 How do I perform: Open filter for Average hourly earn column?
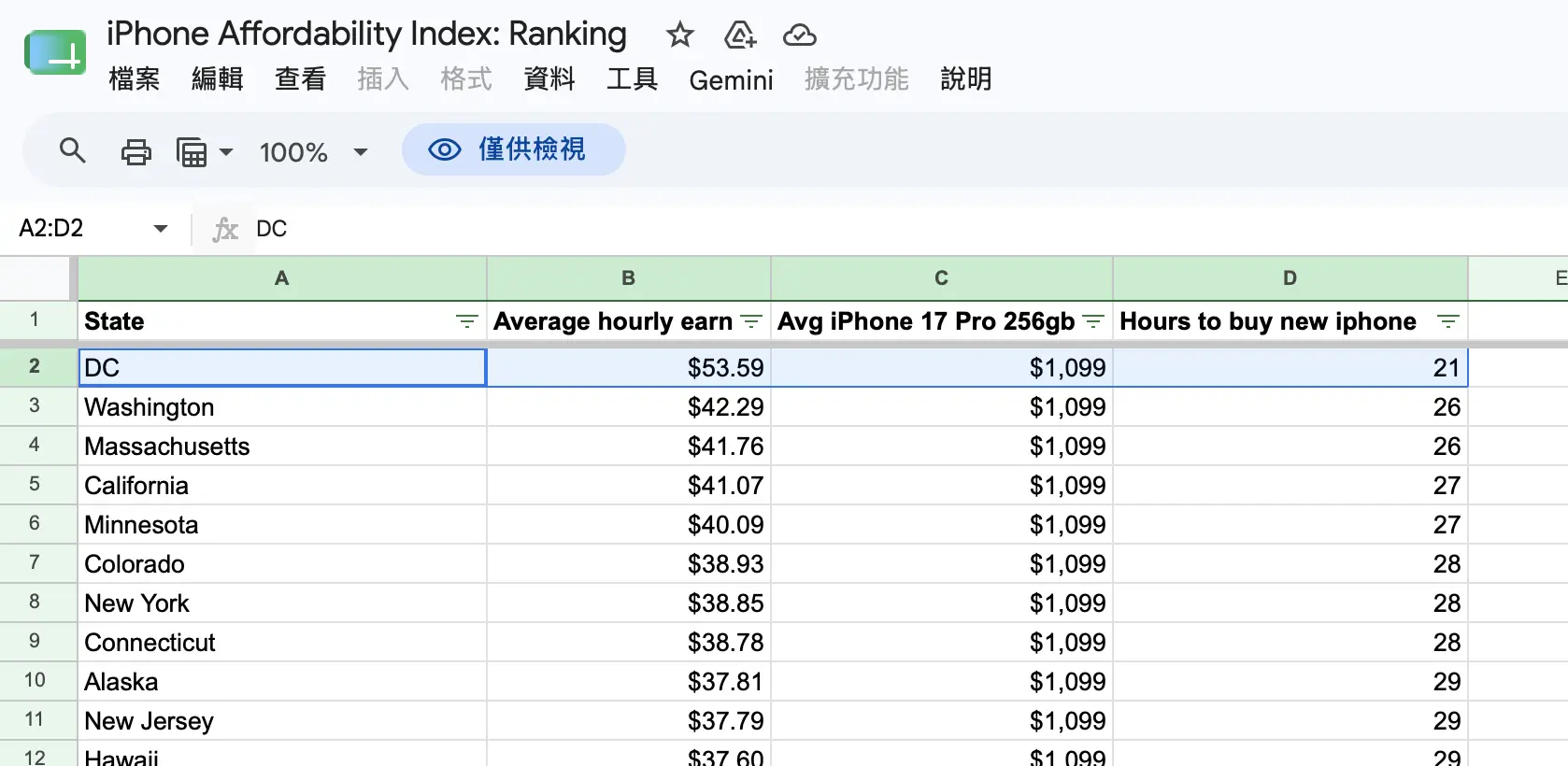coord(750,321)
